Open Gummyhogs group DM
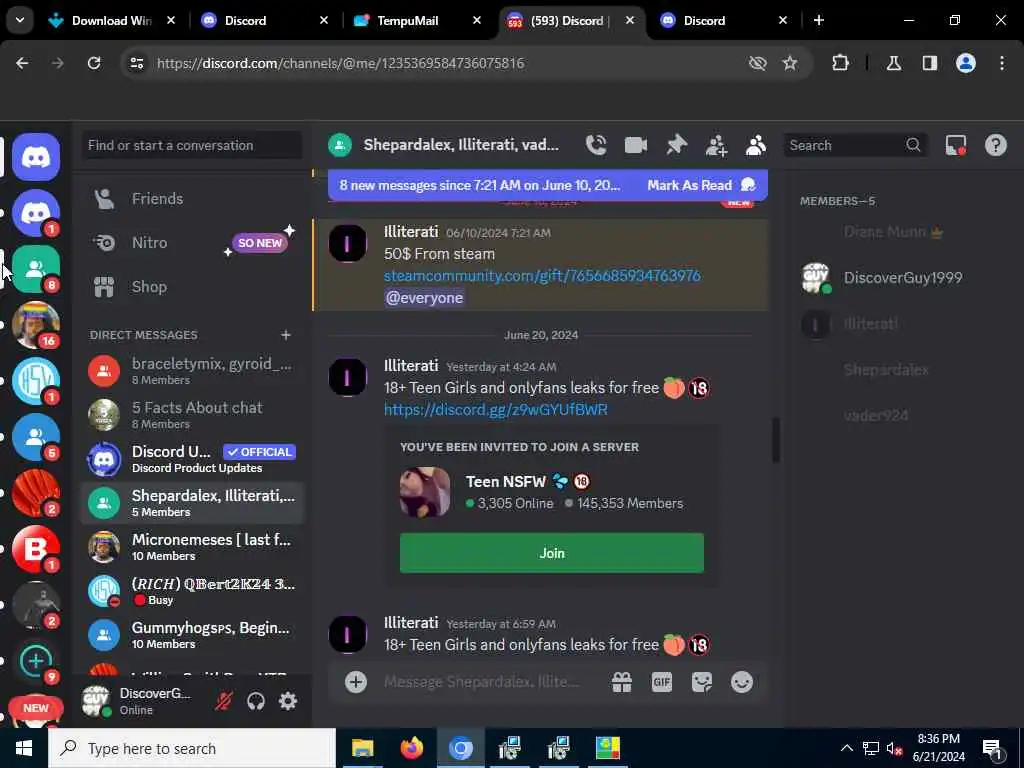1024x768 pixels. pos(192,635)
